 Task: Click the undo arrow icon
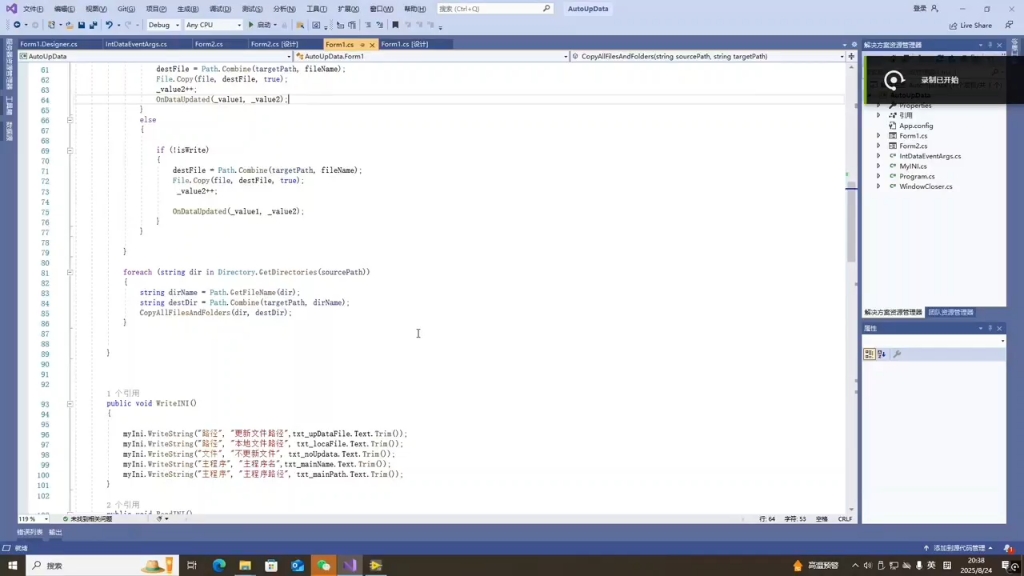109,25
